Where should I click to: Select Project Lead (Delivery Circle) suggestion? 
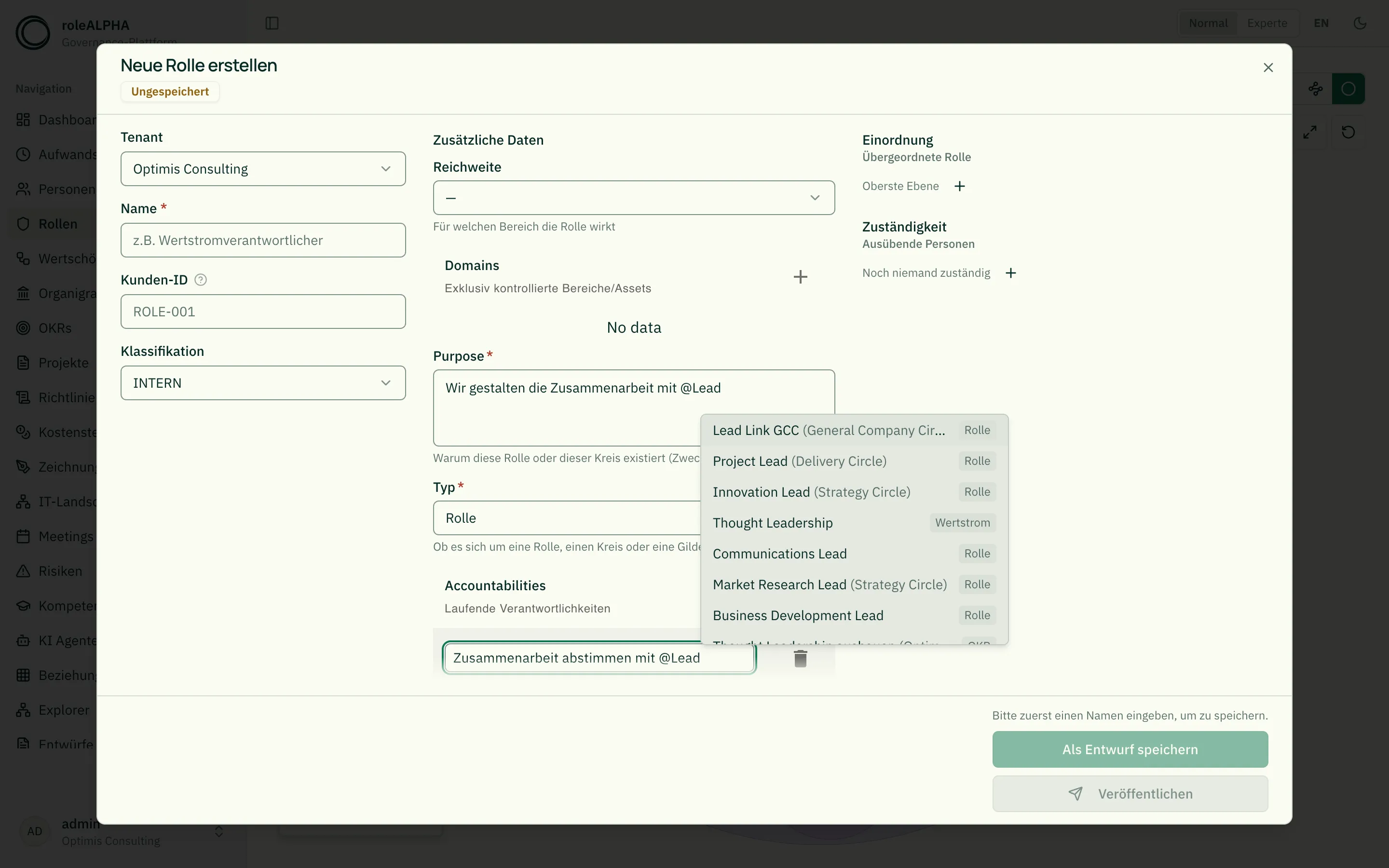854,461
